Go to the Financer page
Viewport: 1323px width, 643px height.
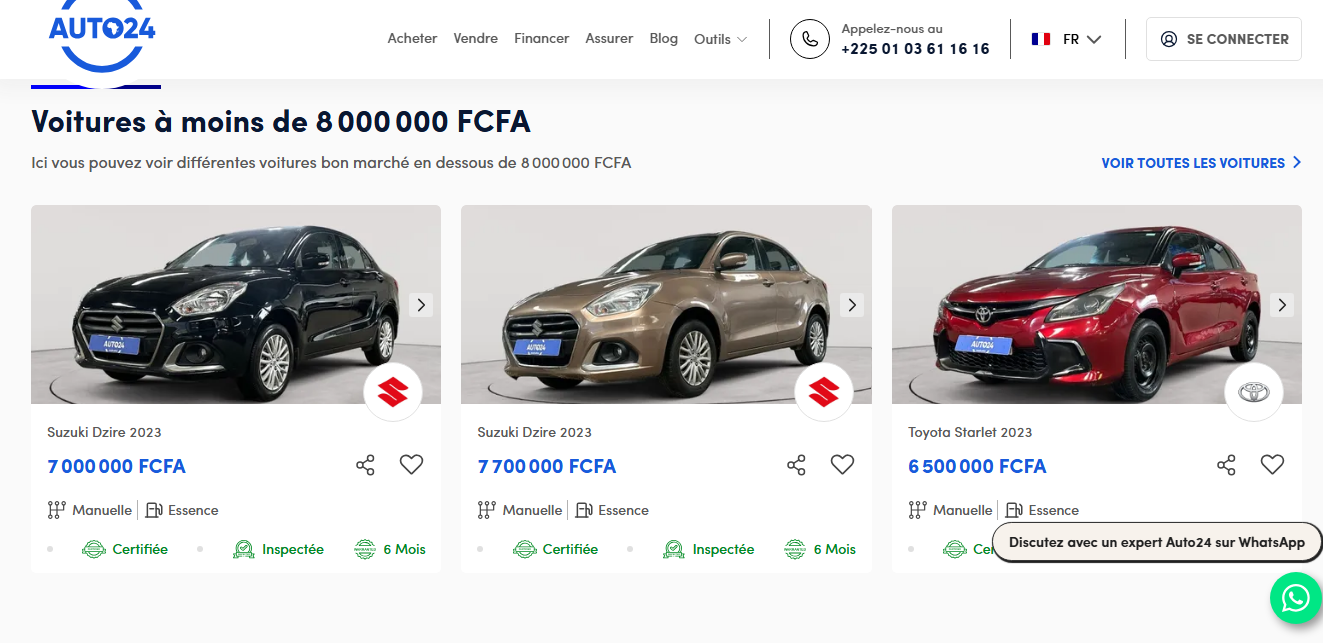541,38
